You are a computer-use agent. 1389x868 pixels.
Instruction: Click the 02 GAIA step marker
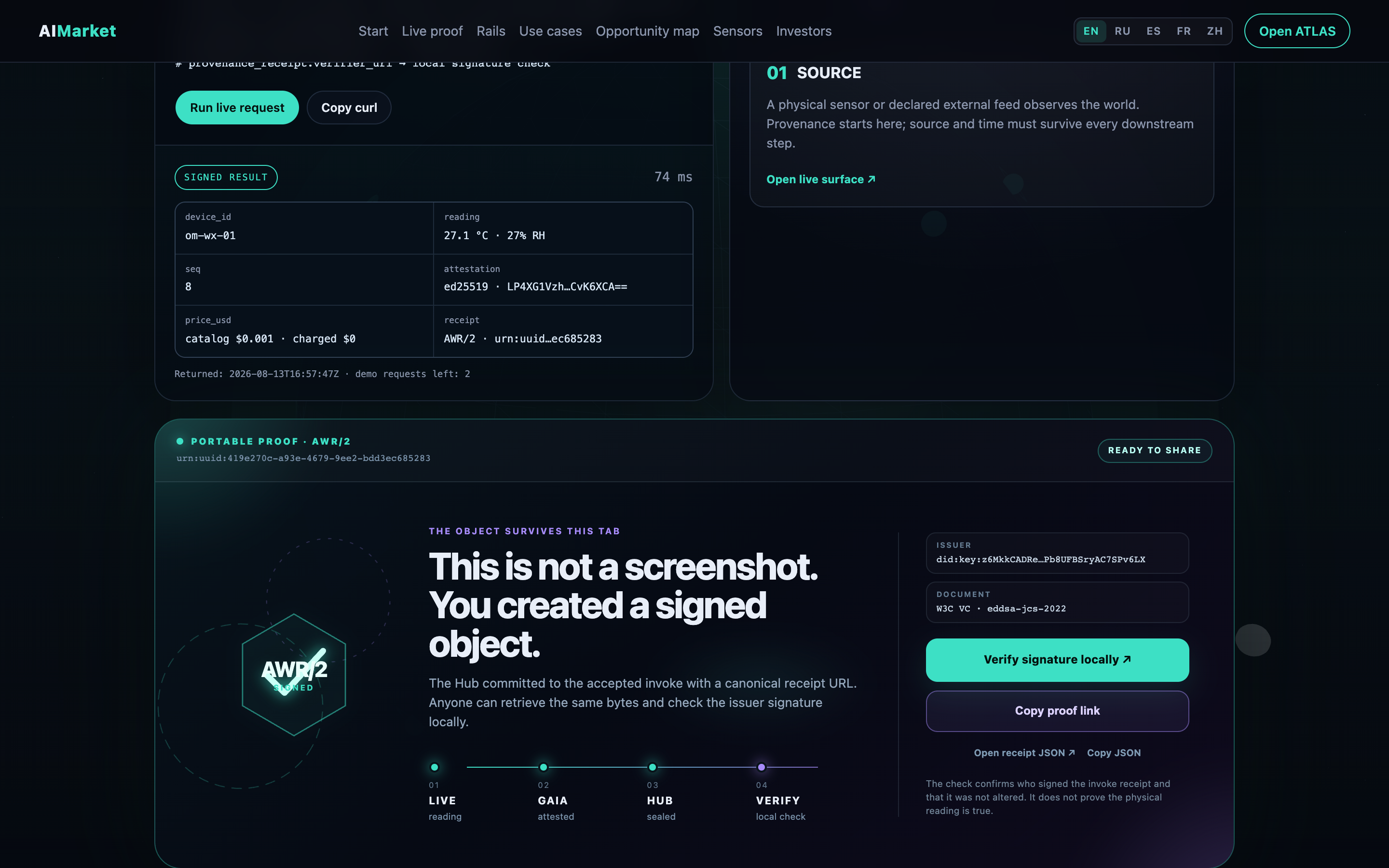click(x=544, y=767)
